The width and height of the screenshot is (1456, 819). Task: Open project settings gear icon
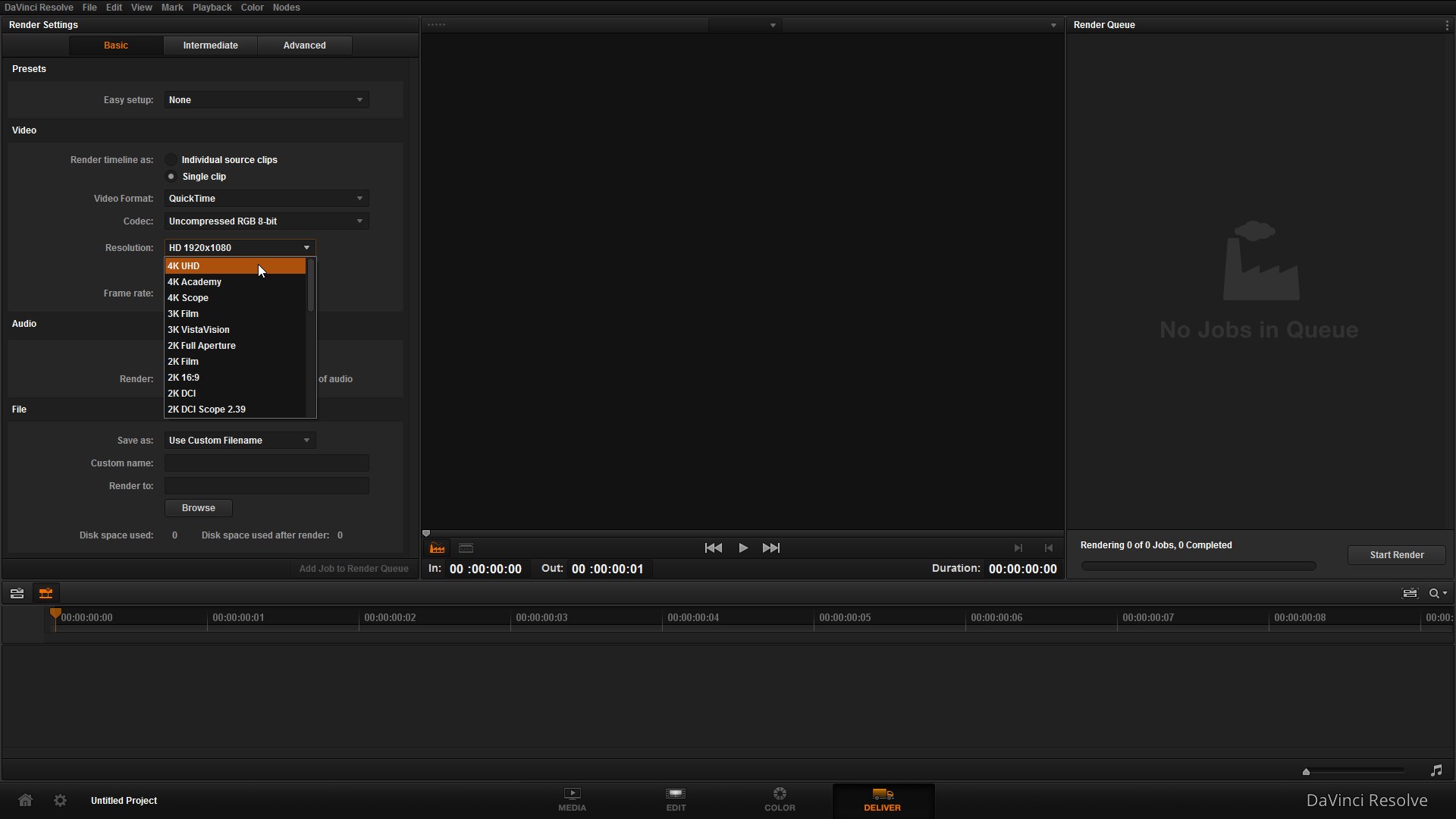pos(60,800)
